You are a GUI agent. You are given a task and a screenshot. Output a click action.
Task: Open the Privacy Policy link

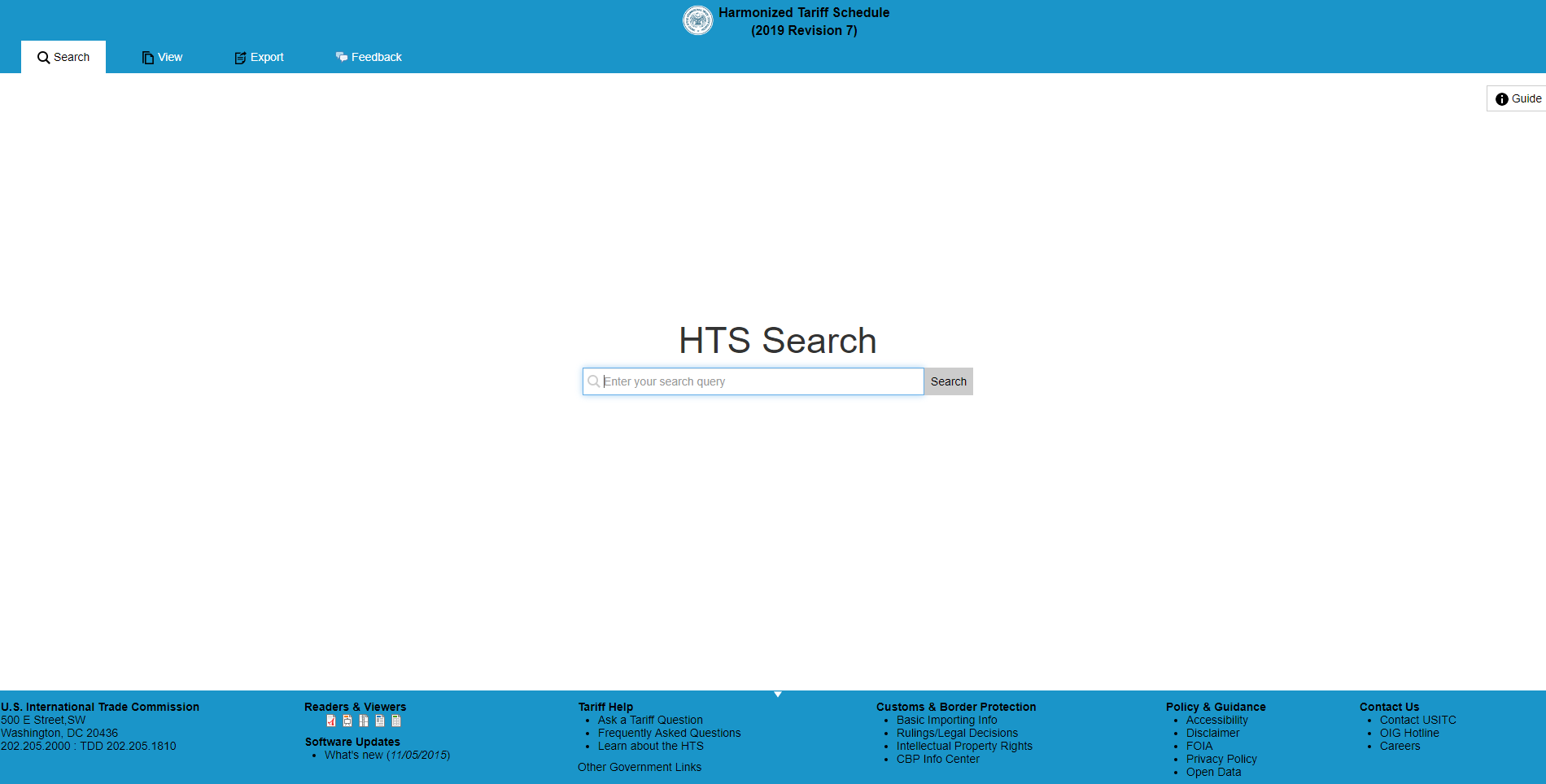click(1221, 759)
